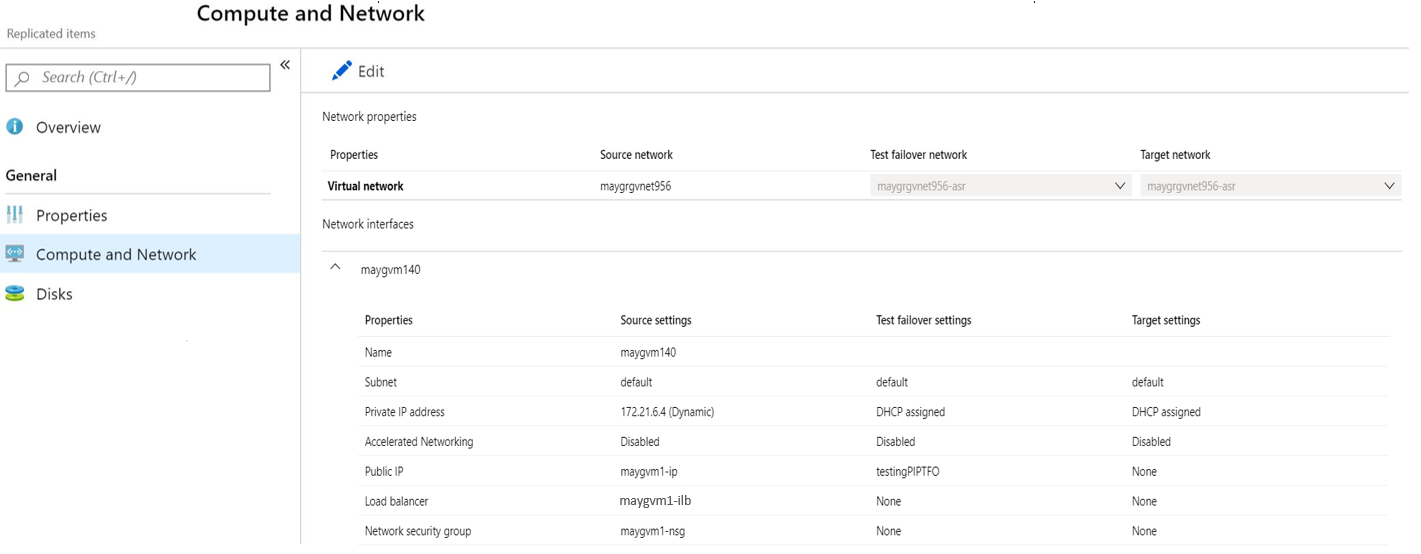Screen dimensions: 1421x554
Task: Click the Properties sliders icon
Action: point(15,215)
